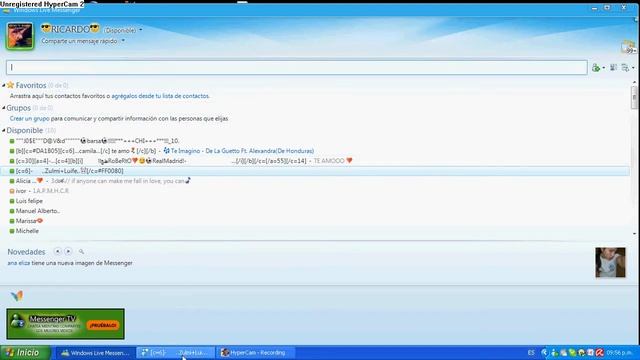The image size is (640, 360).
Task: Click the taskbar clock
Action: pyautogui.click(x=619, y=353)
